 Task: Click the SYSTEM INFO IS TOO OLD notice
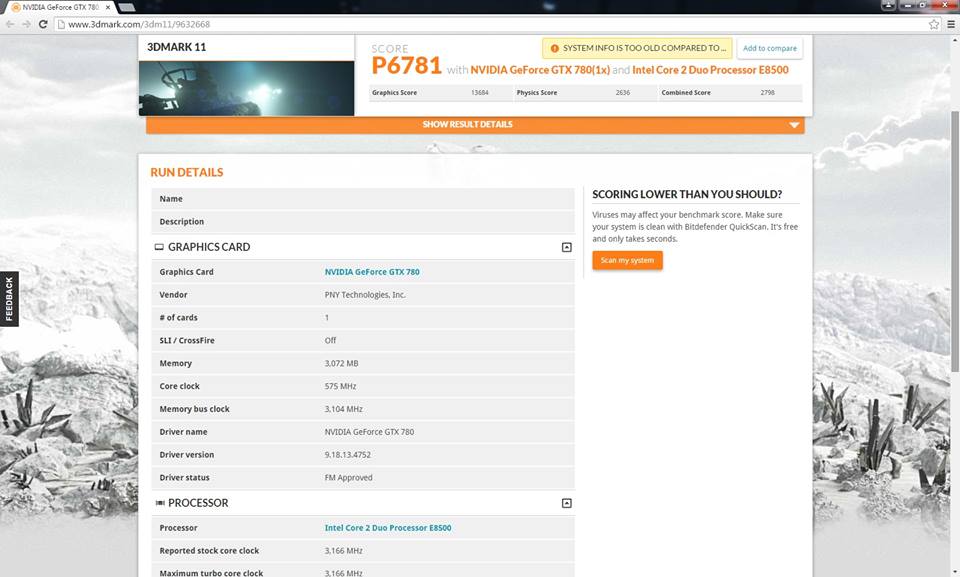click(637, 48)
